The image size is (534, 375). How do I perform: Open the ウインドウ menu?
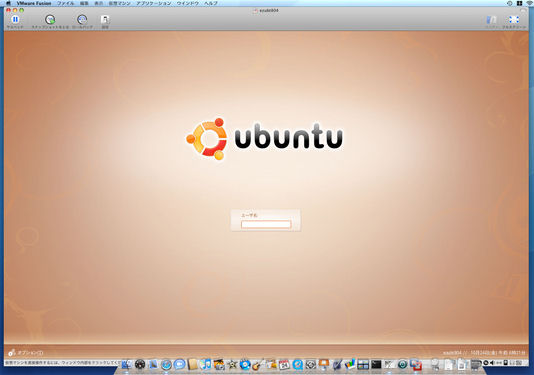click(x=188, y=3)
